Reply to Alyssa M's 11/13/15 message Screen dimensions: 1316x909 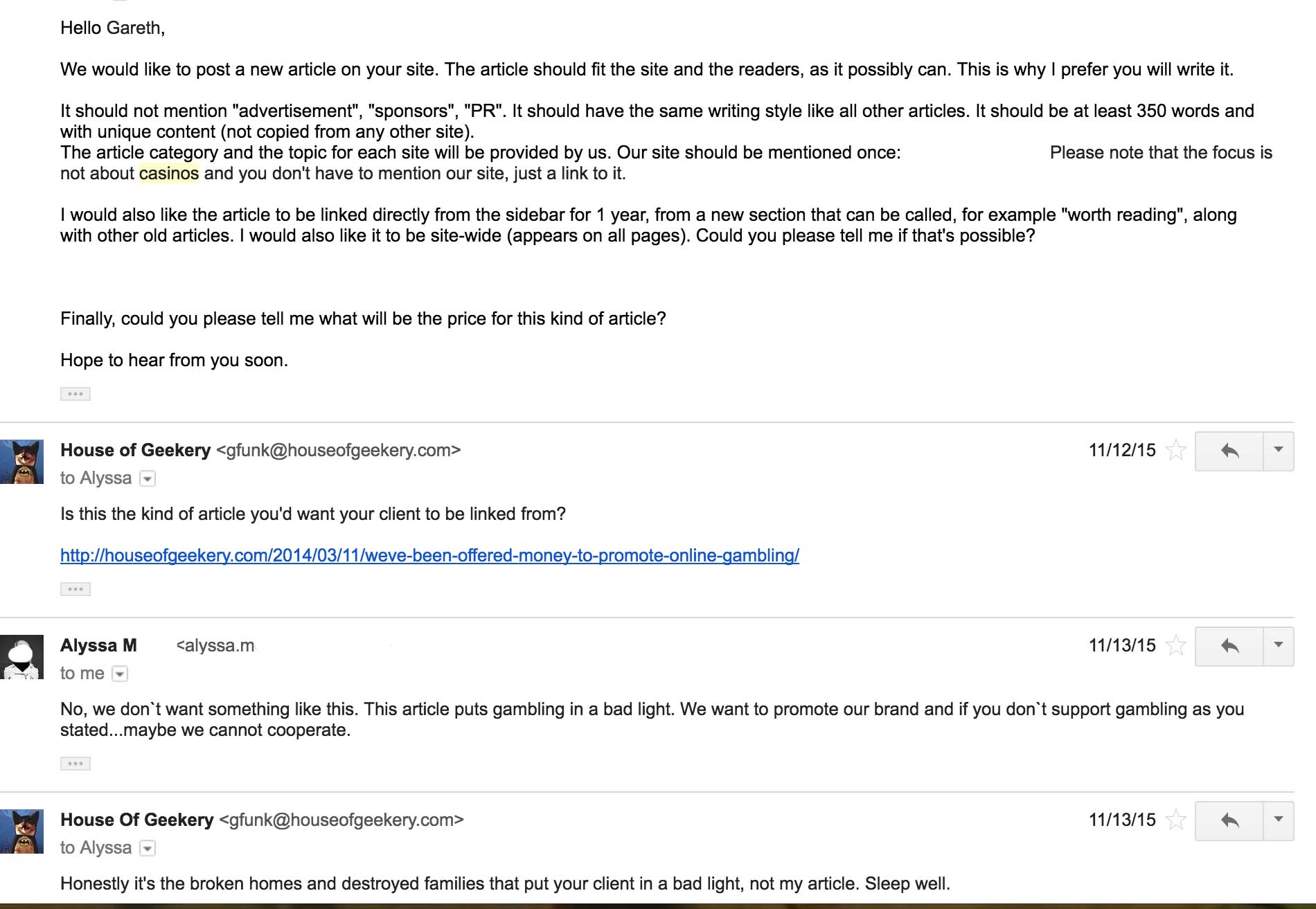[1229, 647]
